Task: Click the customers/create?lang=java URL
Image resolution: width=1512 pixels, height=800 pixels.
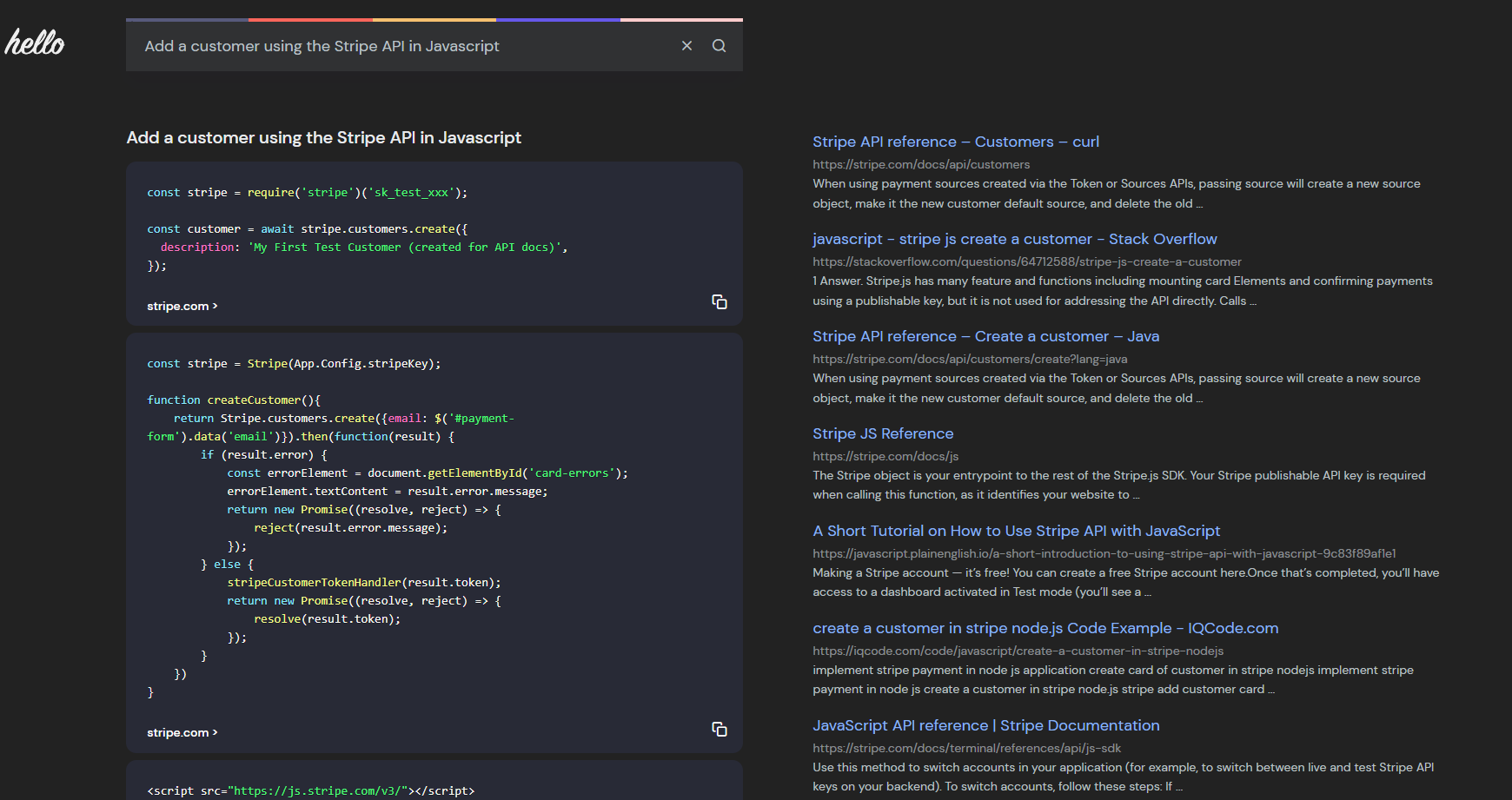Action: tap(970, 359)
